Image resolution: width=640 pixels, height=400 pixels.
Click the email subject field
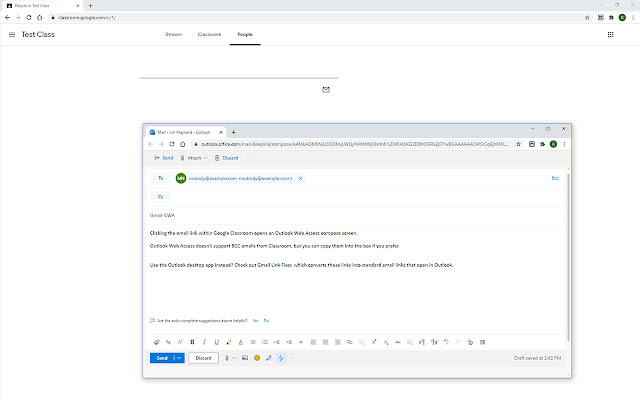355,215
